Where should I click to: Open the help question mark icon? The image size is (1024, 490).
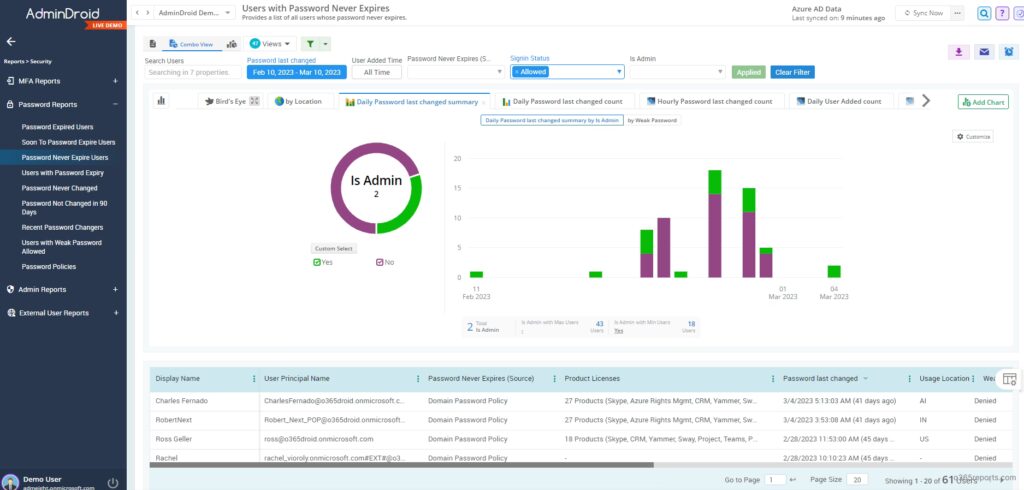tap(1002, 13)
